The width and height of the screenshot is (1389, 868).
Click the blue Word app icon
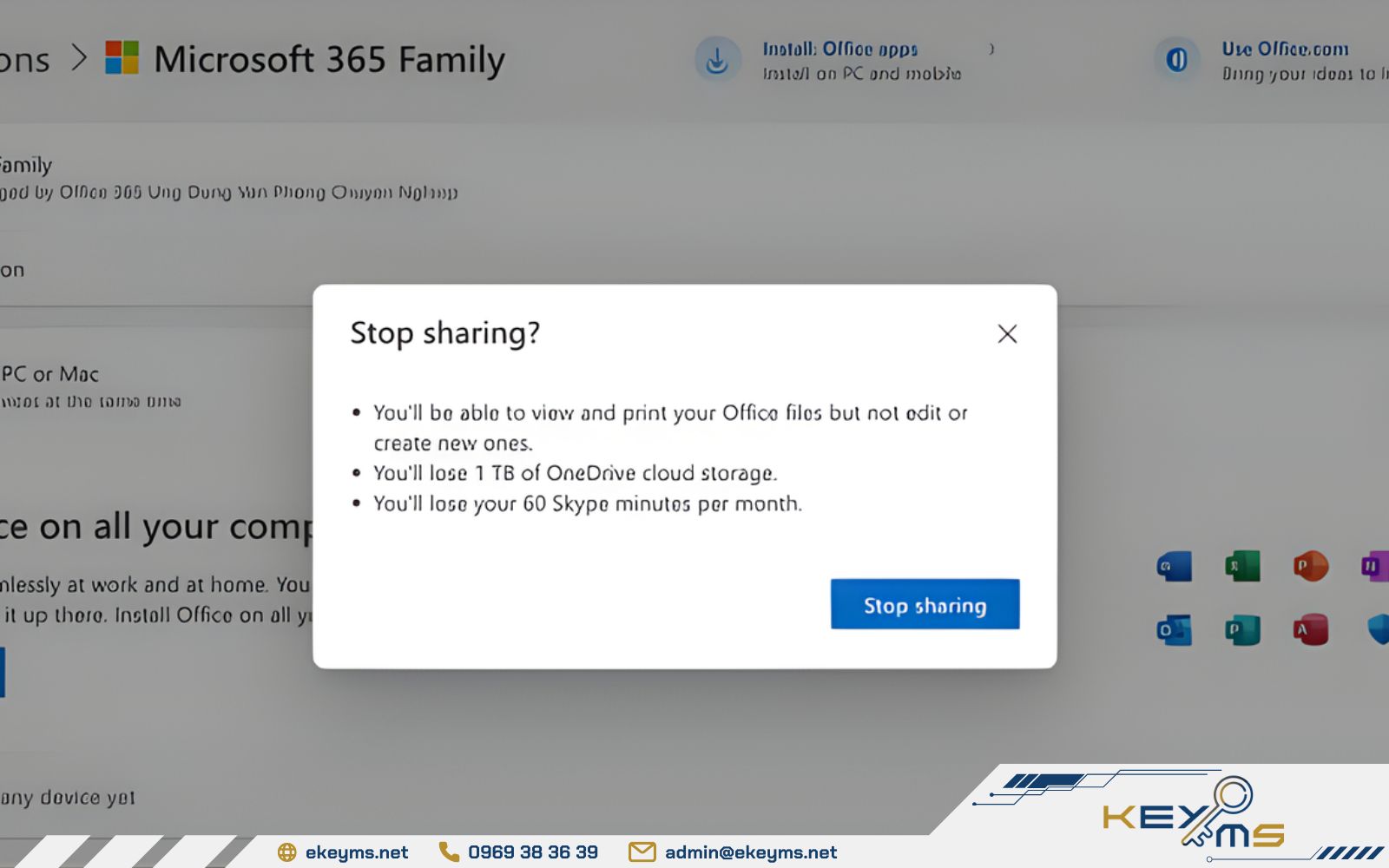coord(1175,567)
